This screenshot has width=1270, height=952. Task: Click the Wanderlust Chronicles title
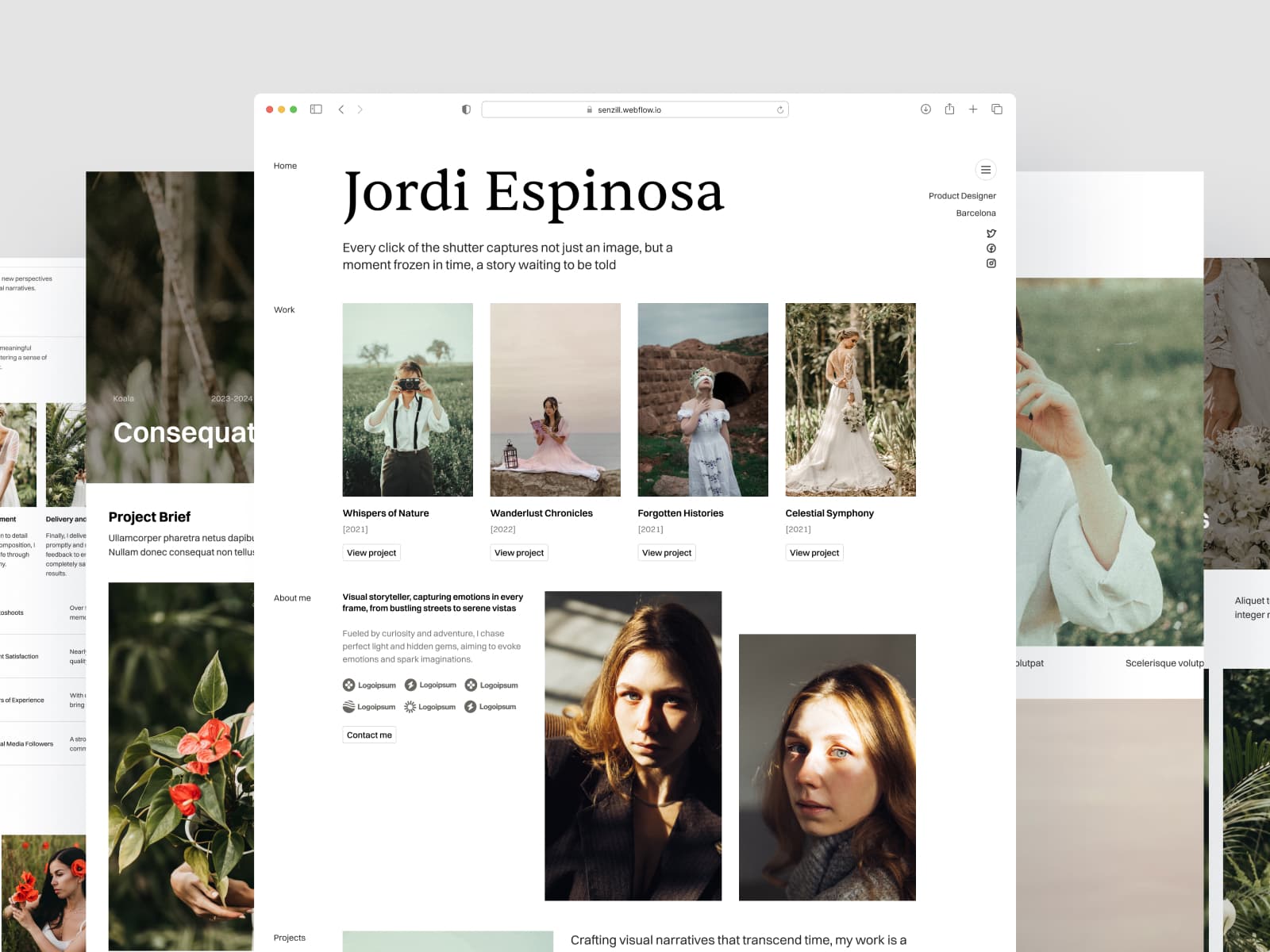click(x=541, y=513)
